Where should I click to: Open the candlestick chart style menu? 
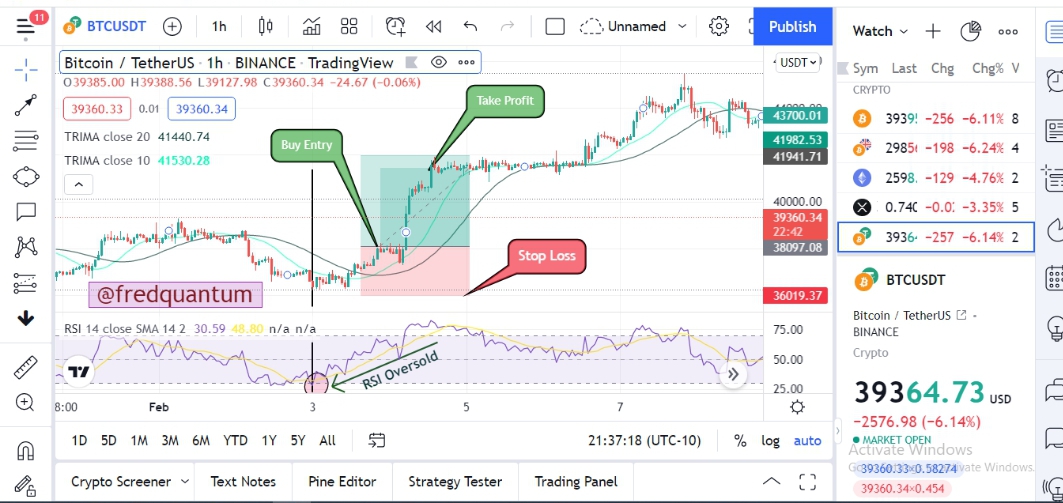click(265, 26)
